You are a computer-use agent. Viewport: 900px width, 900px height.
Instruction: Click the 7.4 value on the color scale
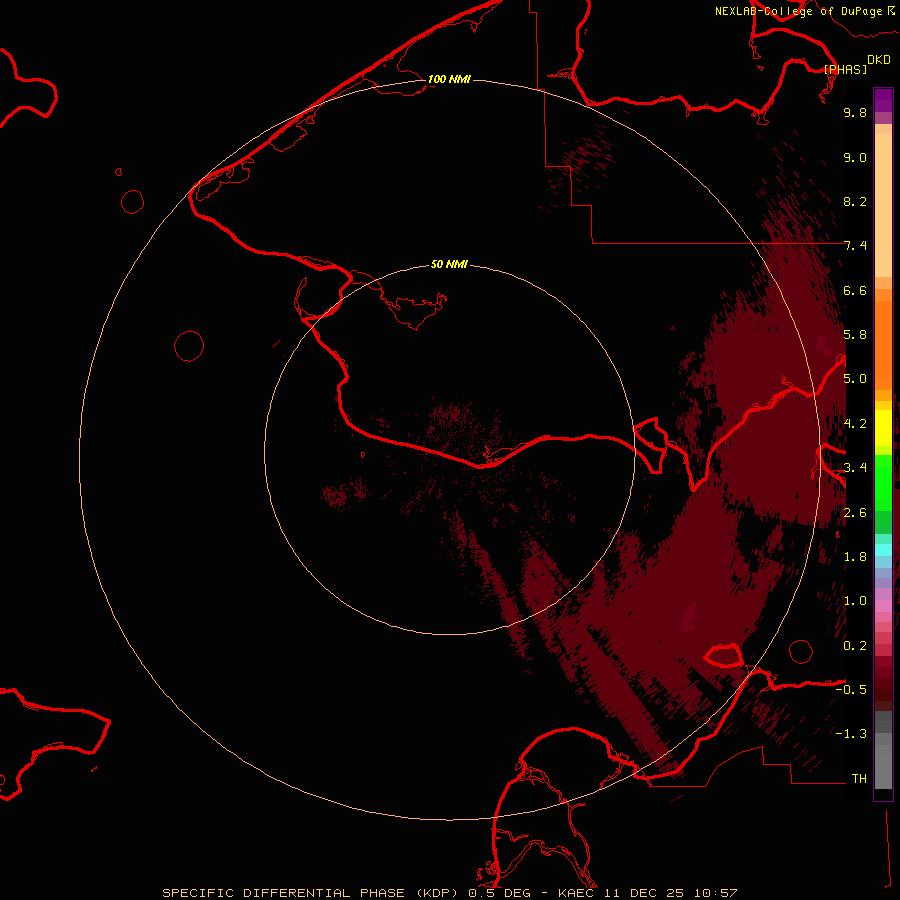pos(855,246)
